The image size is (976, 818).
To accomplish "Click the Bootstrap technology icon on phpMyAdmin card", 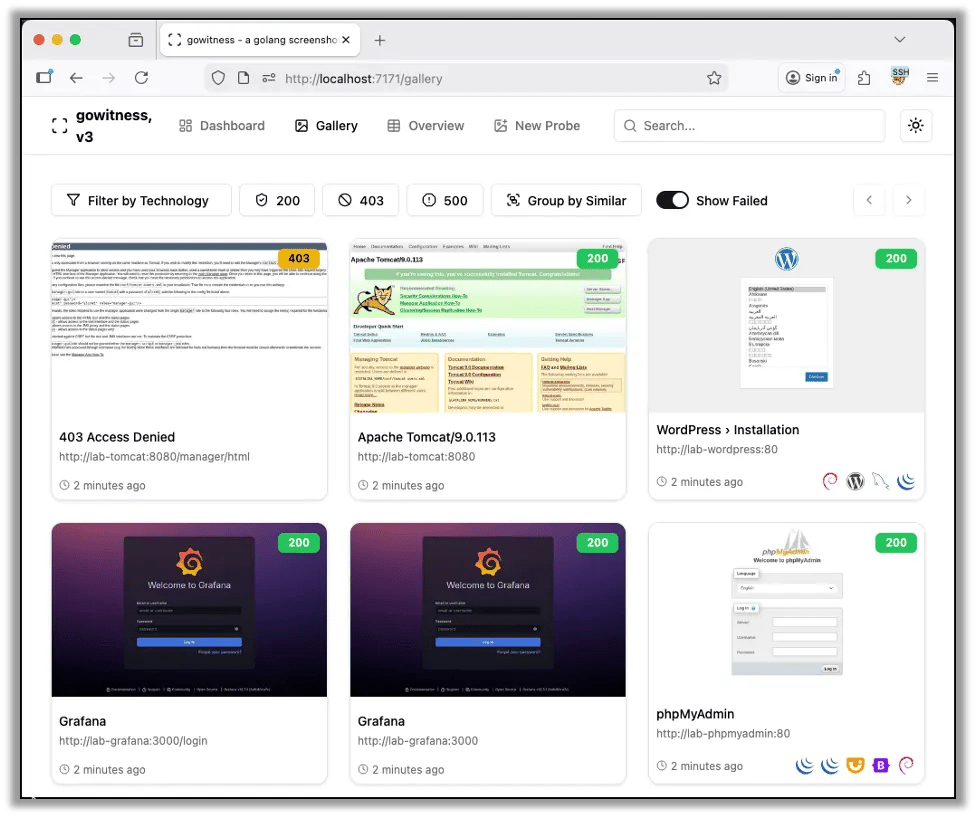I will pyautogui.click(x=881, y=765).
